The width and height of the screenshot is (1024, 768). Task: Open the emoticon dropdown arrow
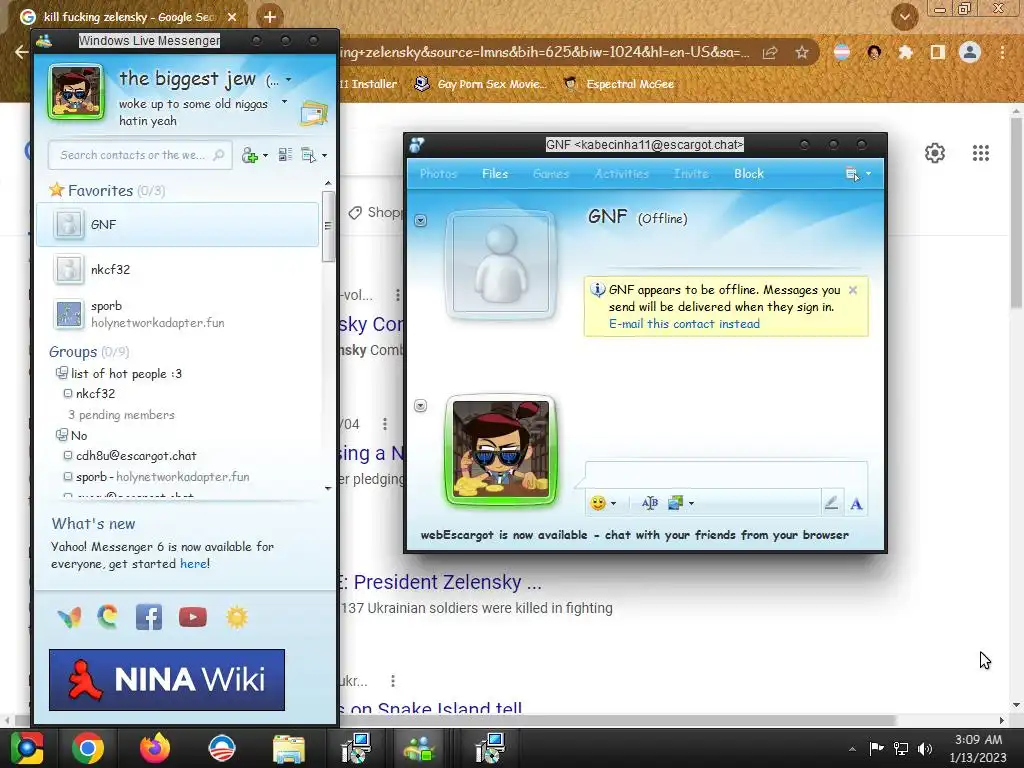click(x=613, y=504)
